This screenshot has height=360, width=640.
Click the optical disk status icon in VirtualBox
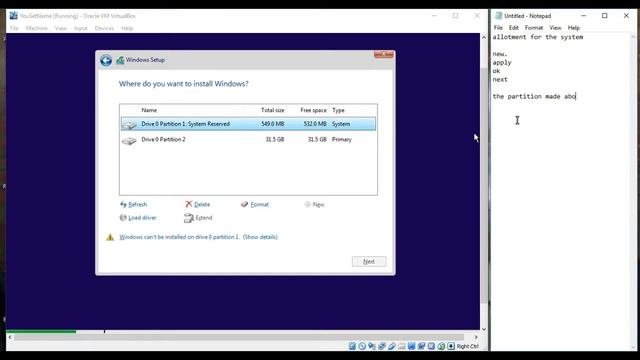362,346
